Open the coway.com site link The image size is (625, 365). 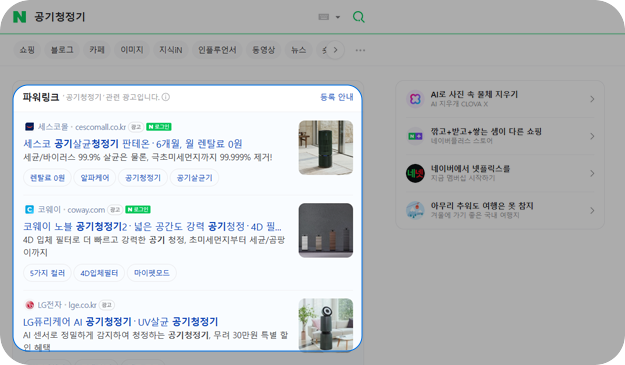coord(86,210)
